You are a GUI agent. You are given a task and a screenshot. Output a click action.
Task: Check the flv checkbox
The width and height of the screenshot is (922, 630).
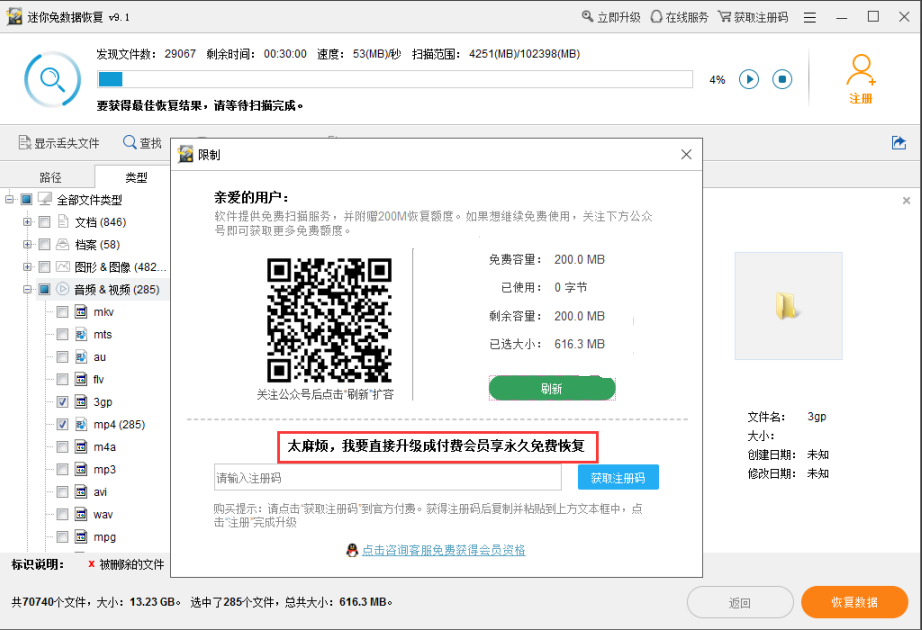click(x=62, y=379)
